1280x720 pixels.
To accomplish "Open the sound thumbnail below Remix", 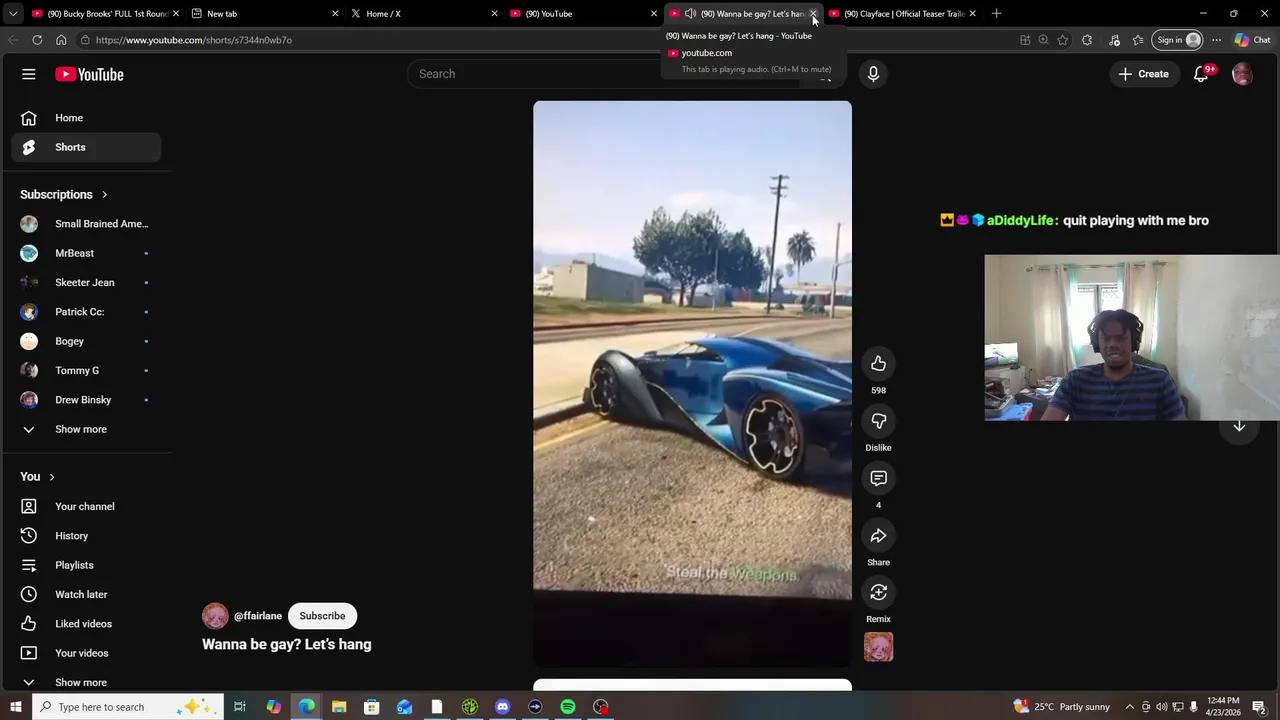I will (878, 647).
